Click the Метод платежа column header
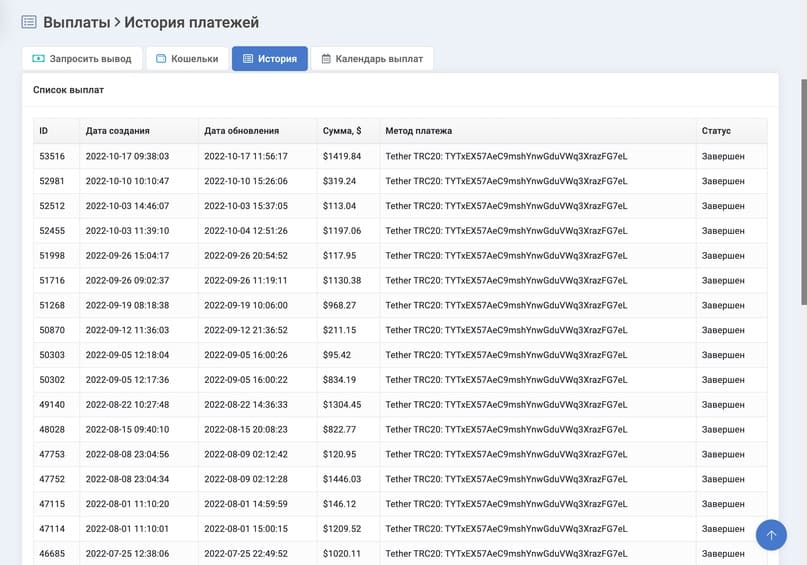The height and width of the screenshot is (565, 807). pyautogui.click(x=419, y=131)
